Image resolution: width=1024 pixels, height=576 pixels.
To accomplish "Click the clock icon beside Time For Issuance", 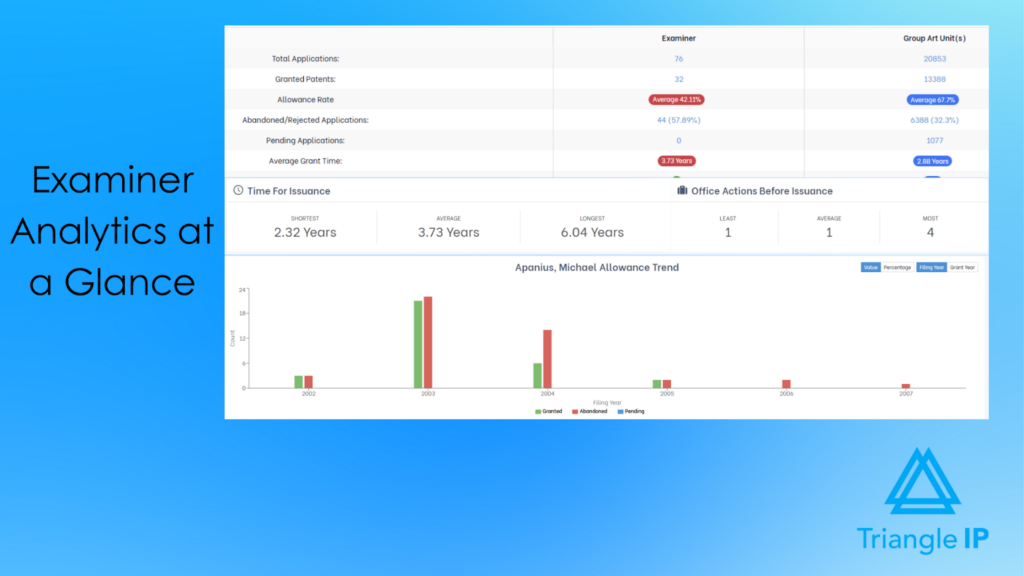I will 237,190.
